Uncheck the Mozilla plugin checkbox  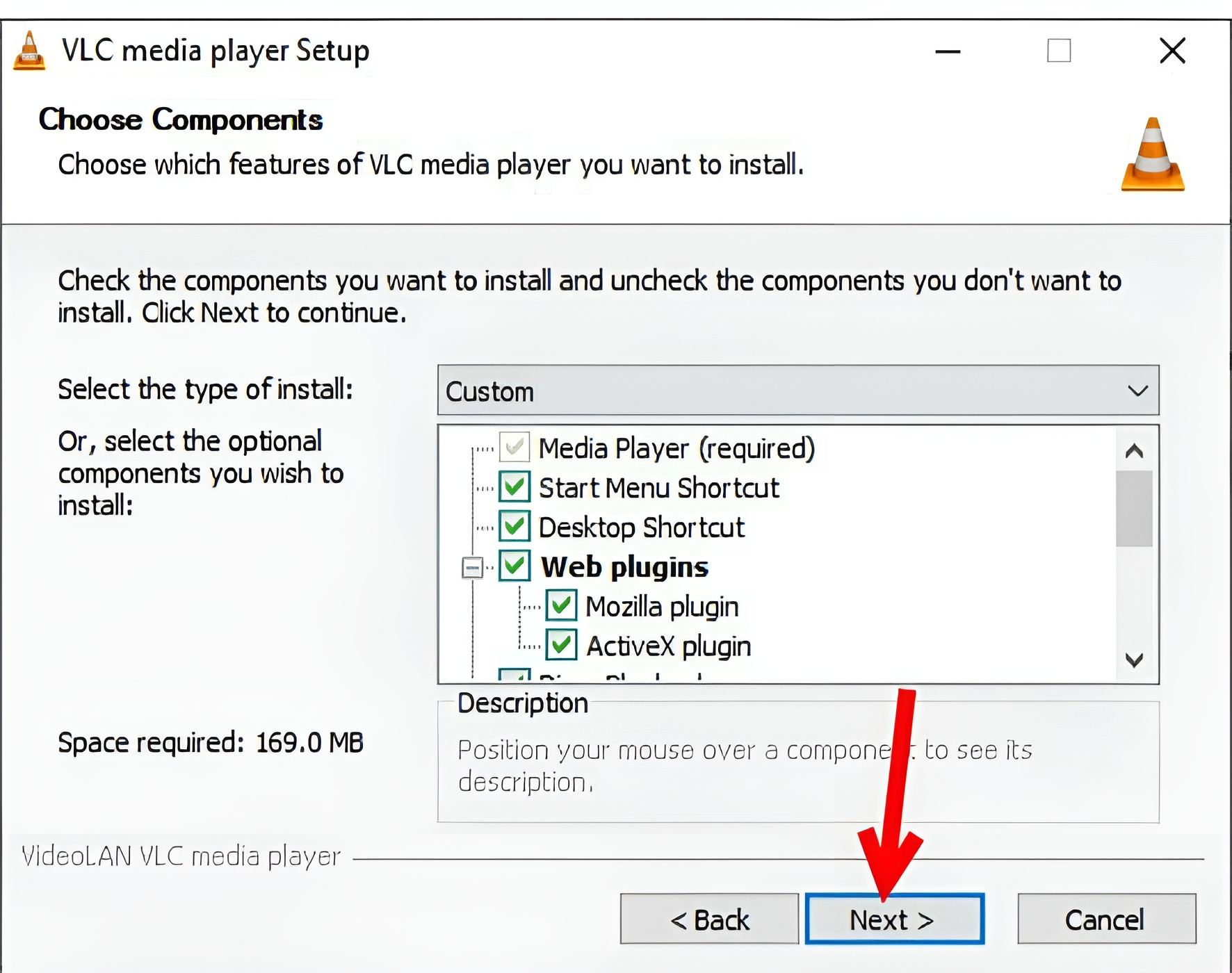pyautogui.click(x=561, y=606)
